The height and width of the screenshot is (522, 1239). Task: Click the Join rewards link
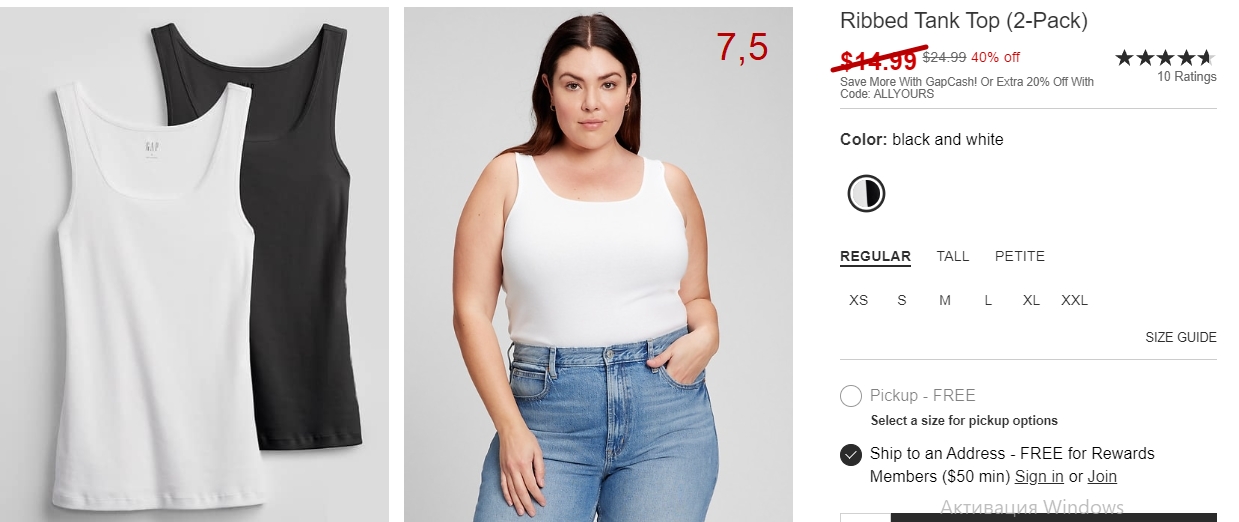1102,477
